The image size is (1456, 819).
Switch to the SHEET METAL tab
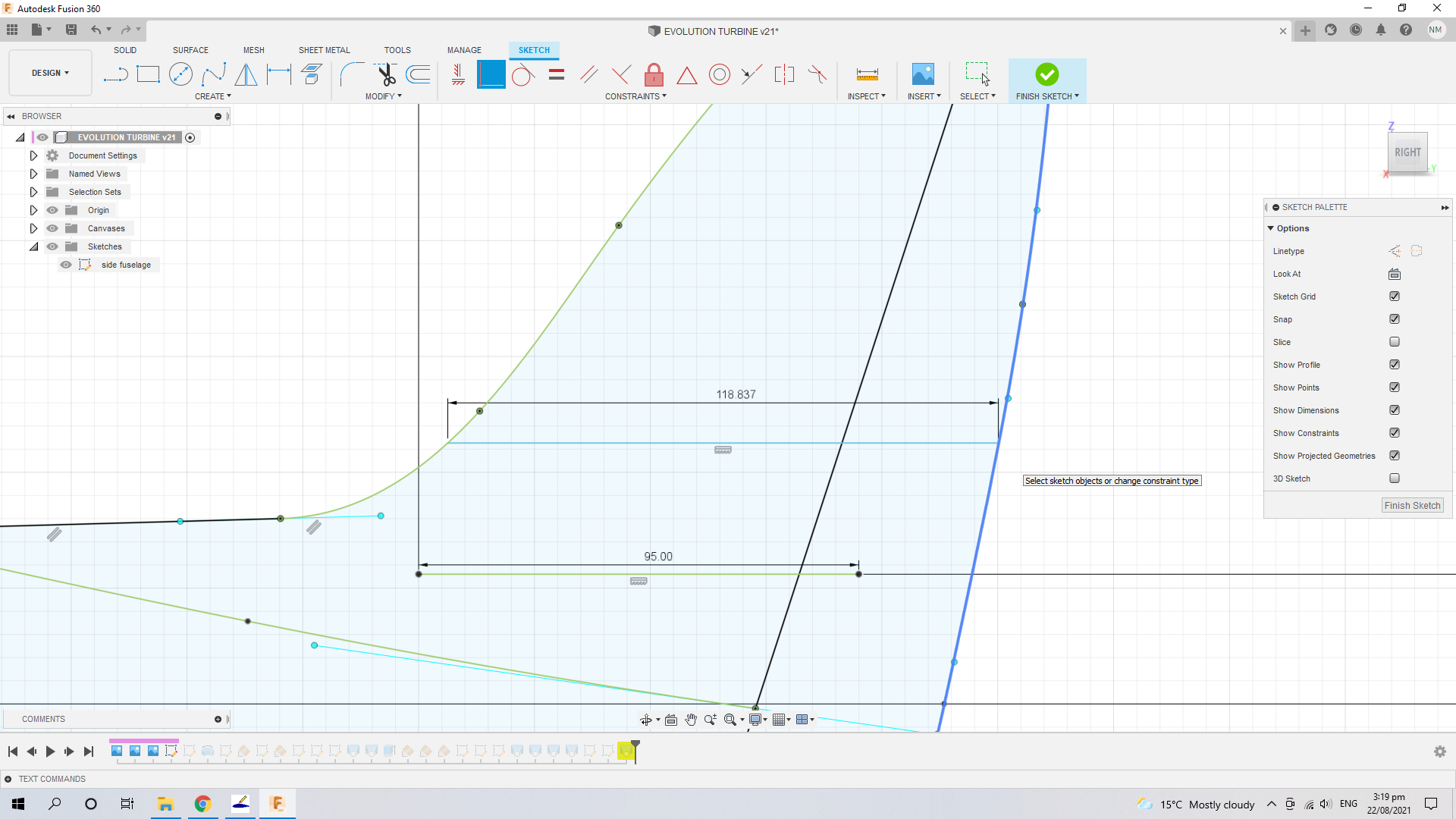(324, 50)
